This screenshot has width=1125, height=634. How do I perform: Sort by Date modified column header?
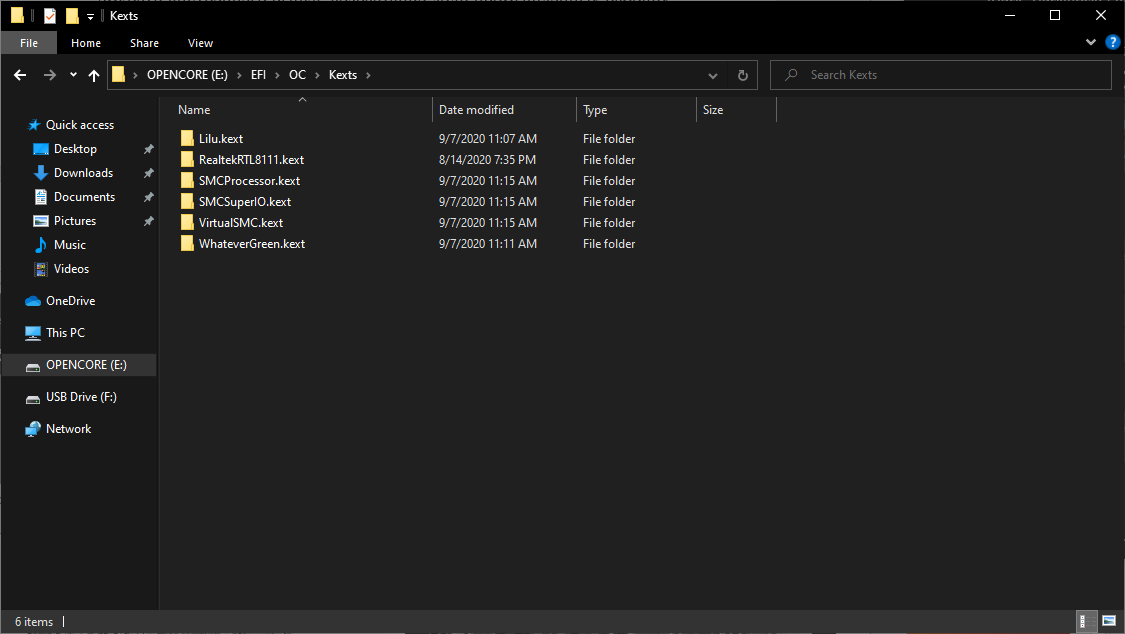tap(504, 110)
